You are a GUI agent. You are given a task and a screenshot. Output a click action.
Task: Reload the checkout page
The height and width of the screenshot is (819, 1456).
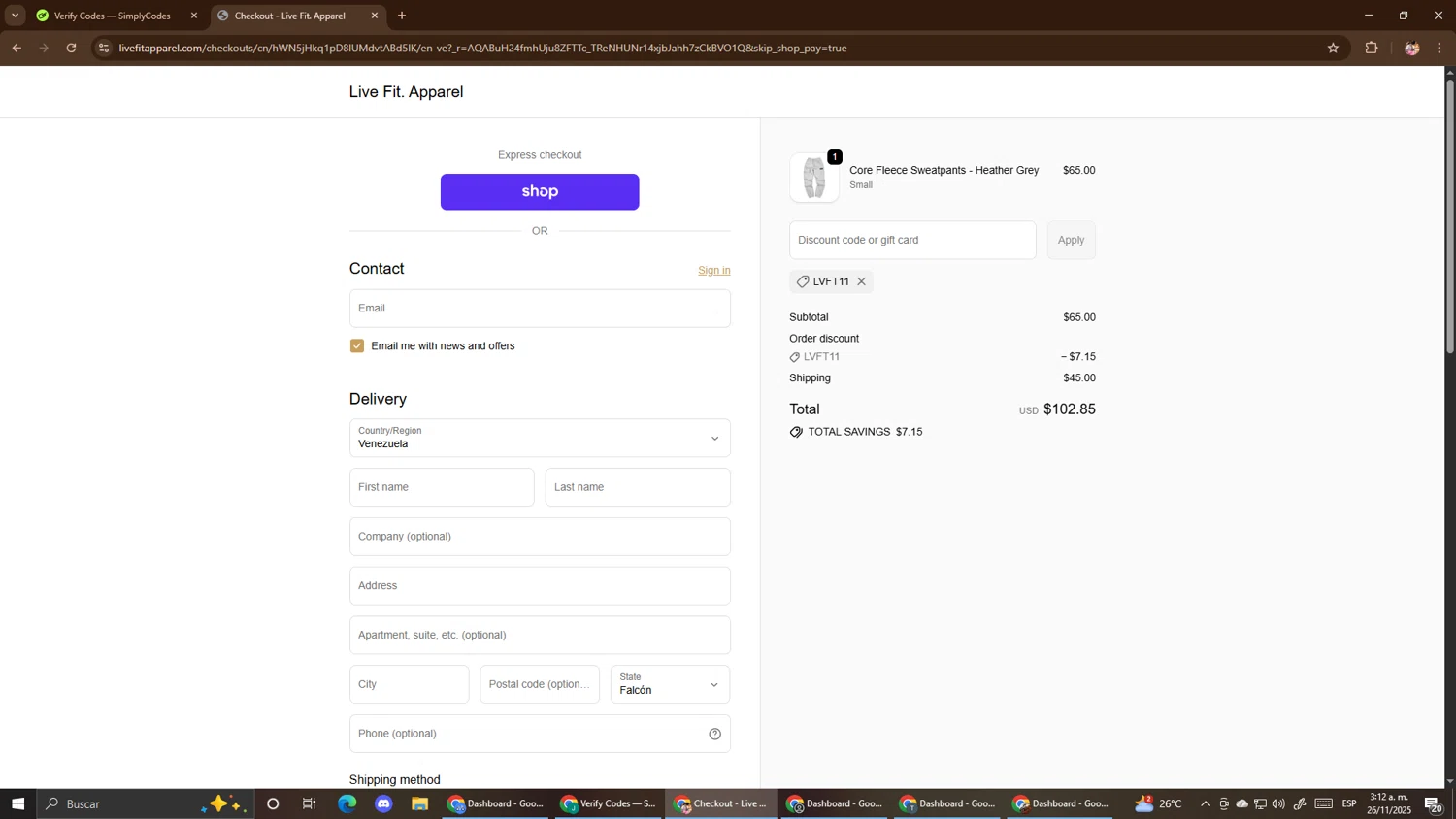coord(71,48)
